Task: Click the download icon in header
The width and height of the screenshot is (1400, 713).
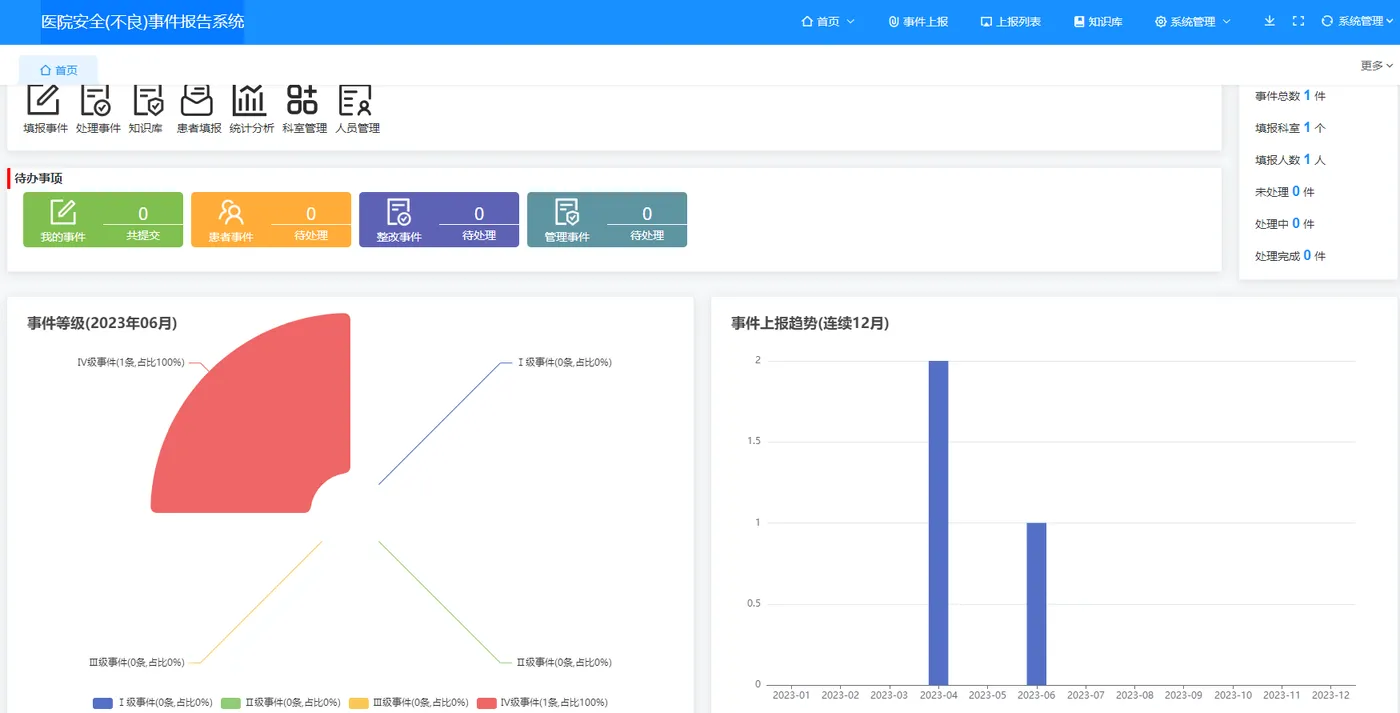Action: point(1270,21)
